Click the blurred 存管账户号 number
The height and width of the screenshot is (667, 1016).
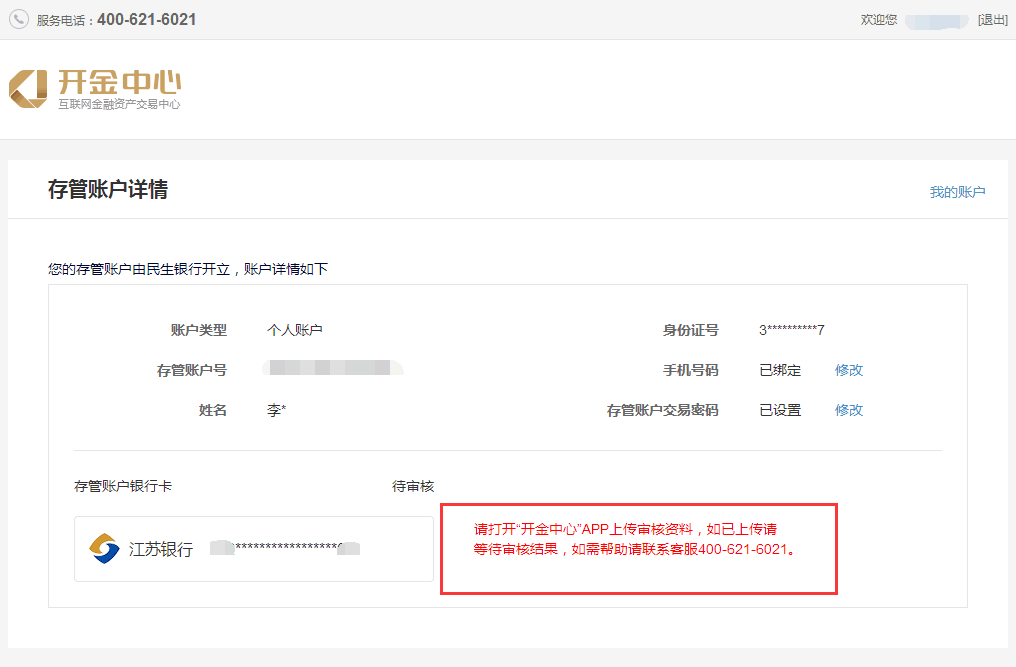[x=332, y=369]
